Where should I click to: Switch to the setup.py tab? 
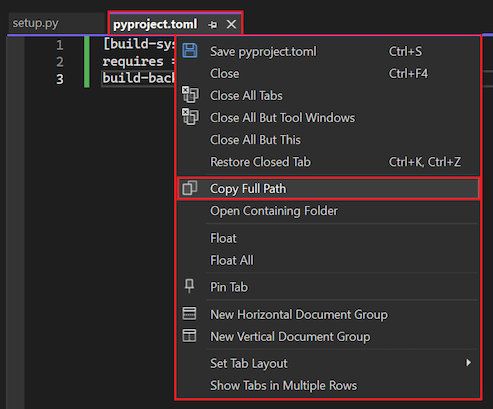click(36, 23)
